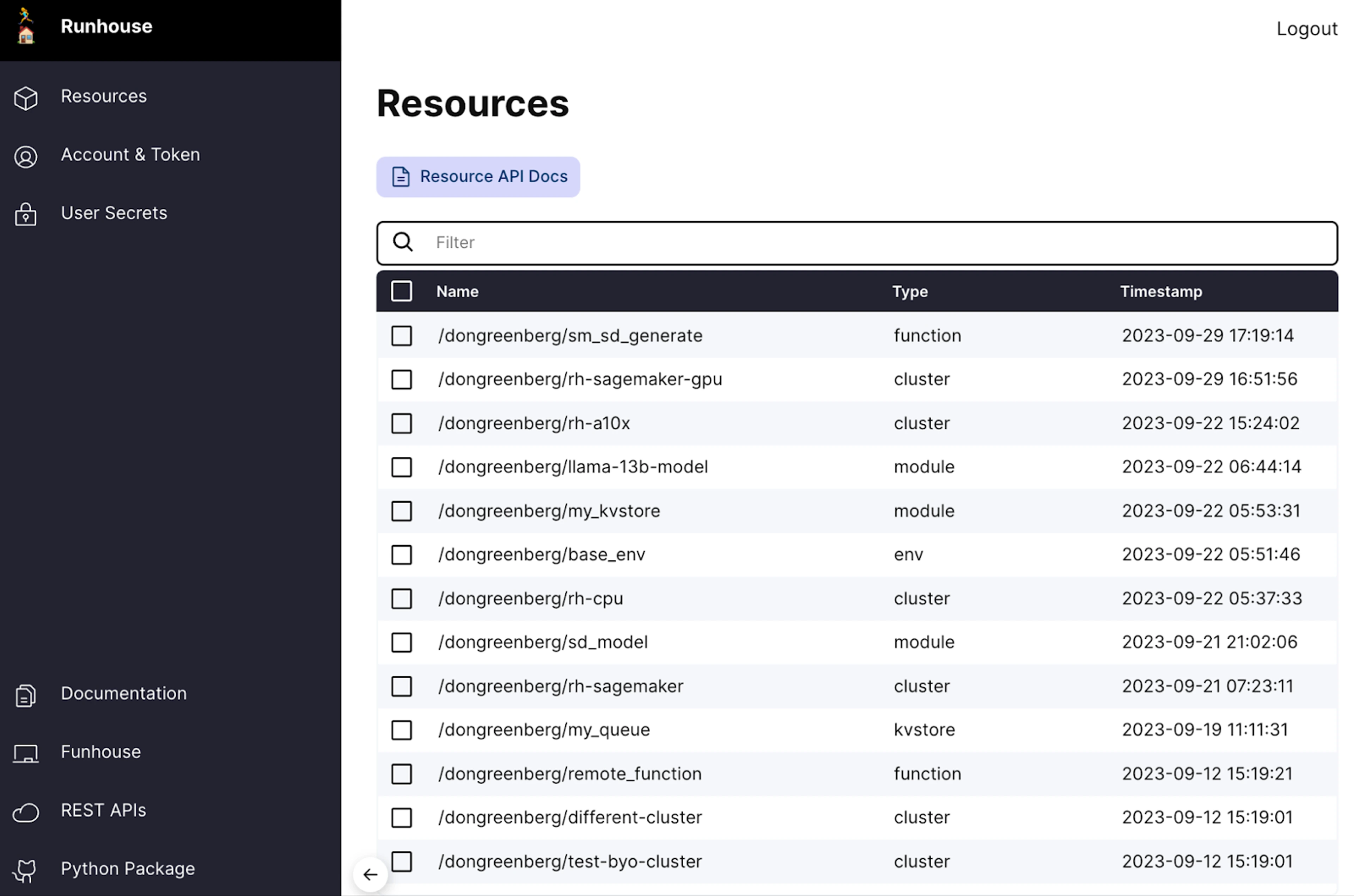Viewport: 1354px width, 896px height.
Task: Open the Account & Token menu item
Action: pyautogui.click(x=130, y=155)
